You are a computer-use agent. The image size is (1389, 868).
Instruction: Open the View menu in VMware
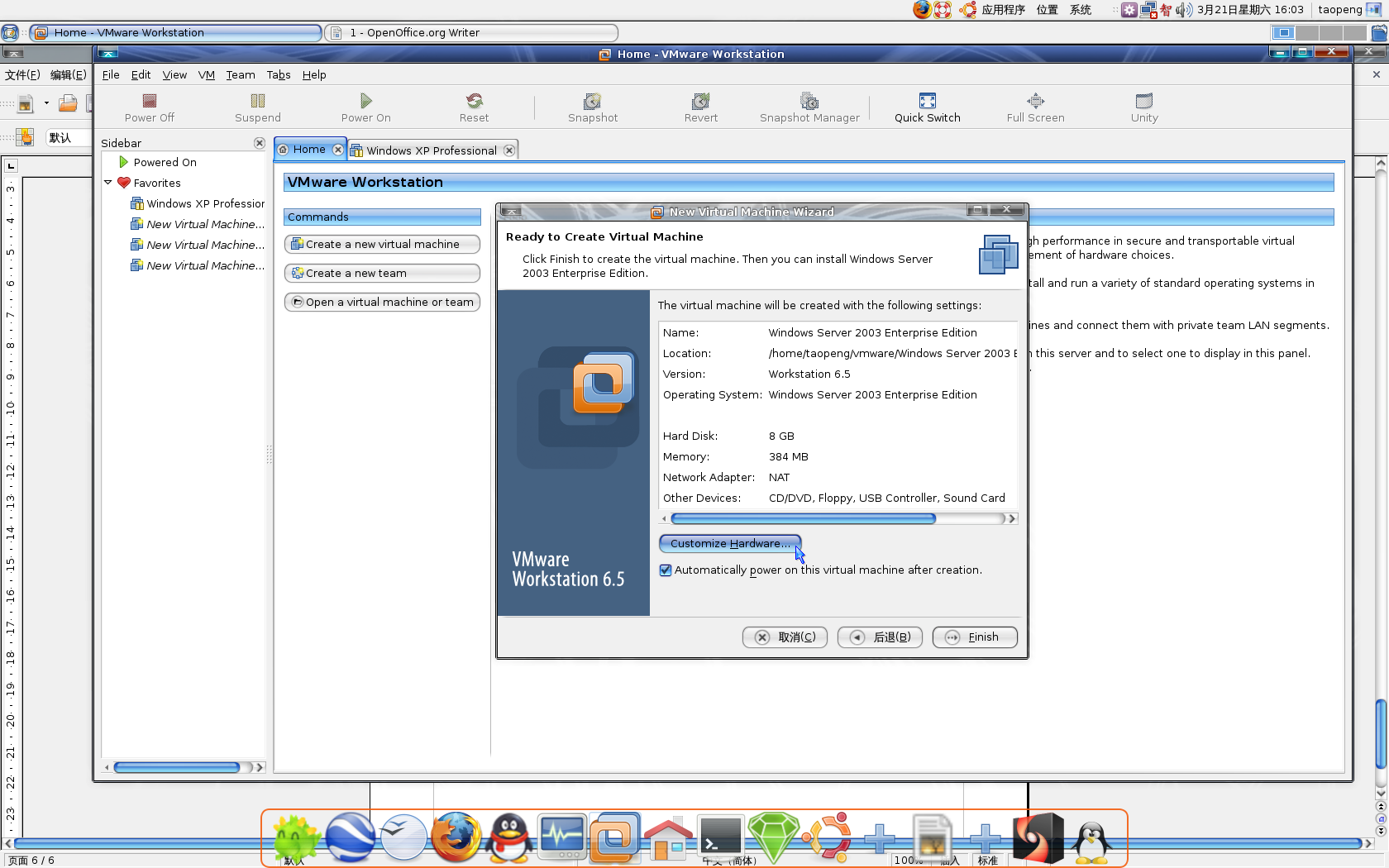click(x=174, y=75)
